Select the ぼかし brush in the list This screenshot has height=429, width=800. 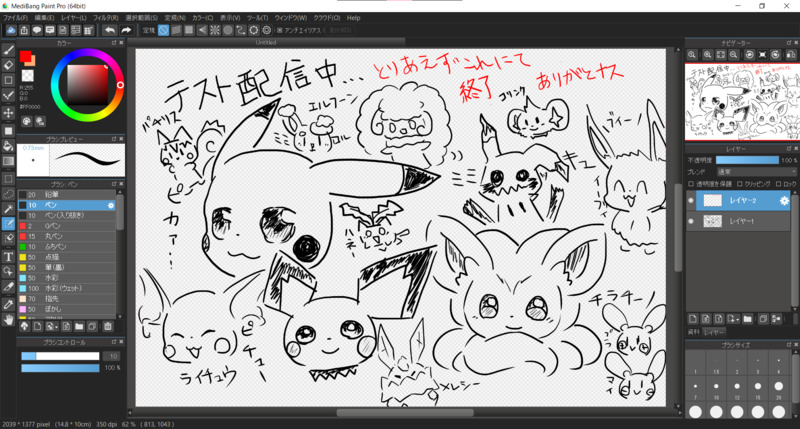pyautogui.click(x=67, y=309)
